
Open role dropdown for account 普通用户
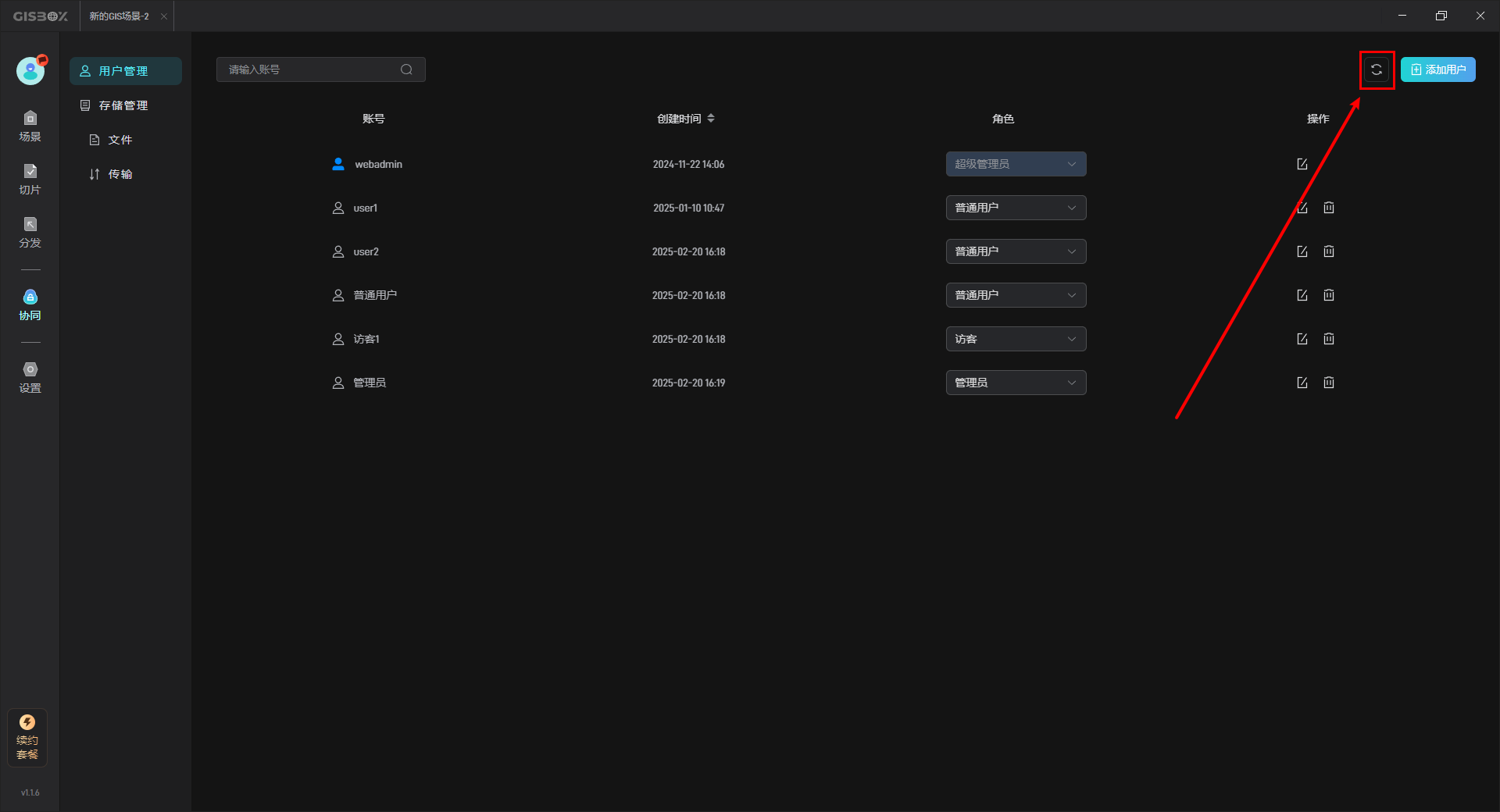pos(1016,295)
